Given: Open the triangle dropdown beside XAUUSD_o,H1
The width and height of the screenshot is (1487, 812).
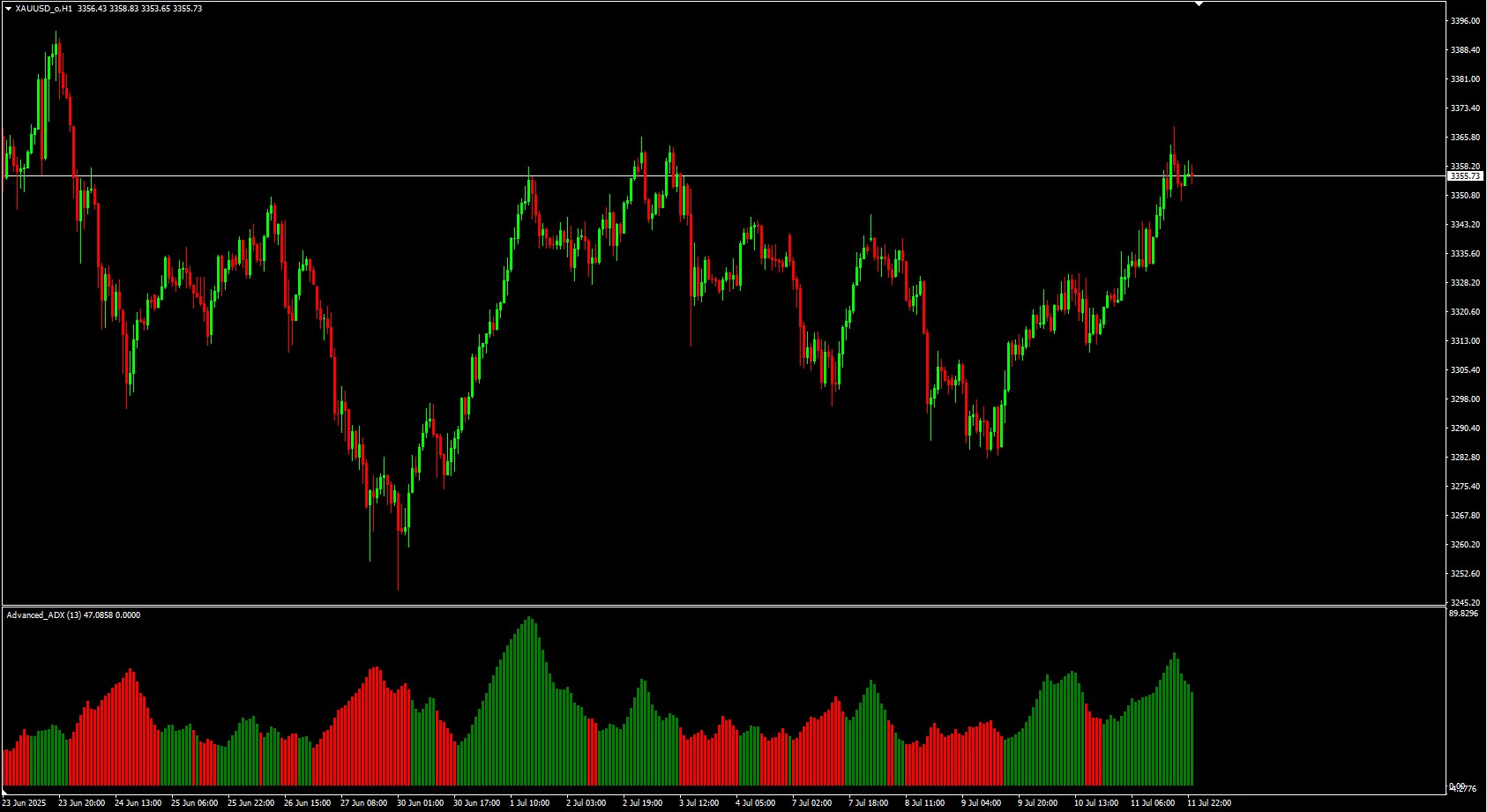Looking at the screenshot, I should point(8,9).
